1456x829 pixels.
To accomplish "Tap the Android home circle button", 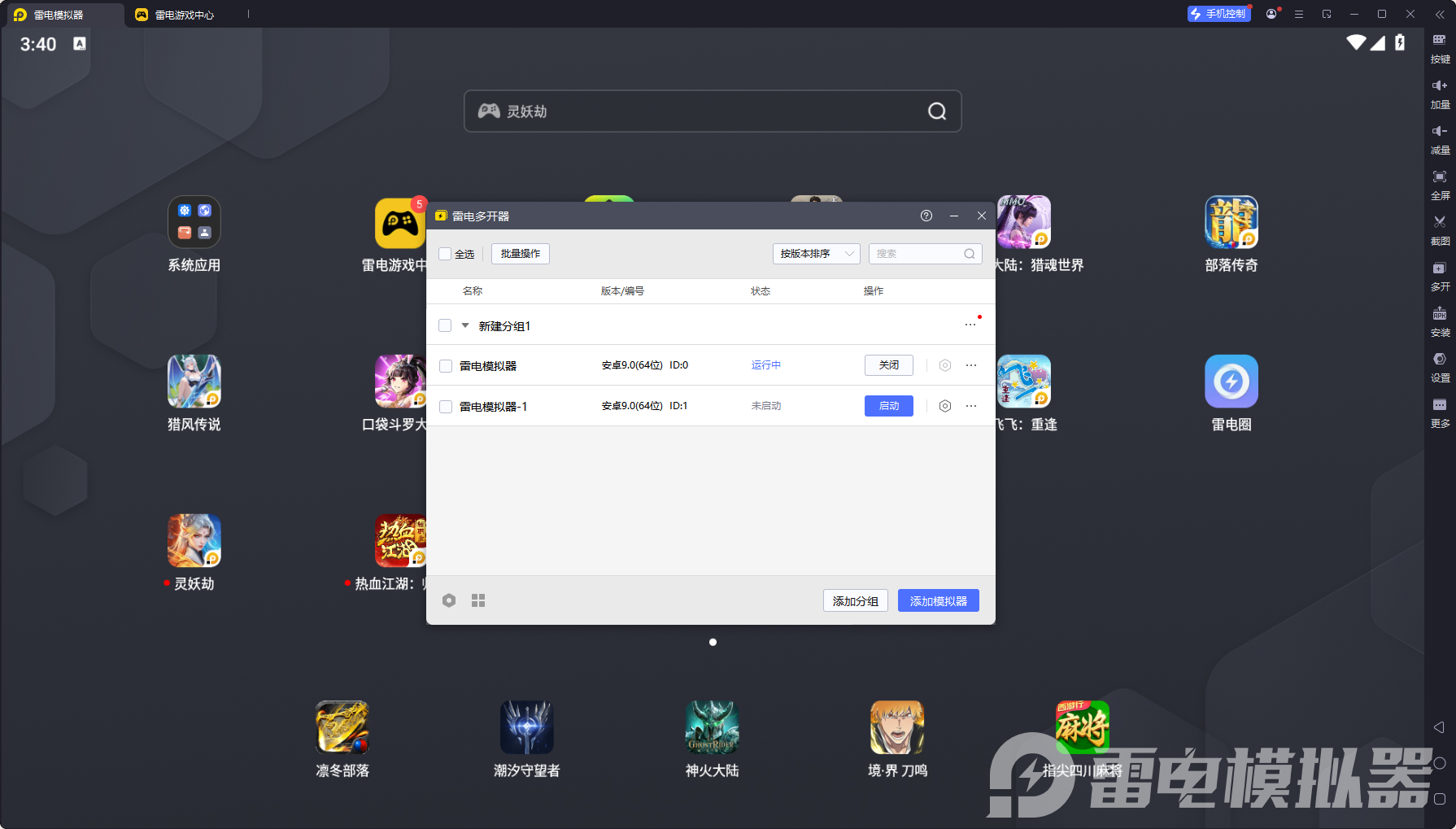I will click(x=1439, y=763).
